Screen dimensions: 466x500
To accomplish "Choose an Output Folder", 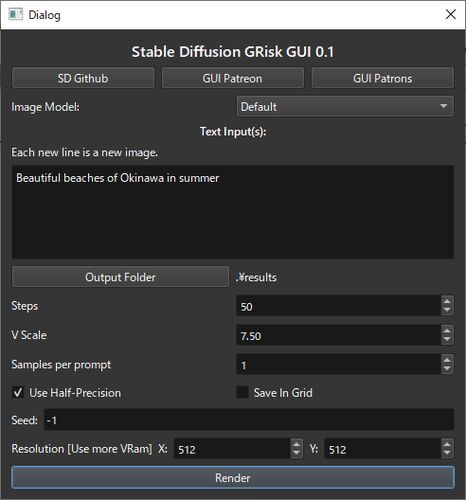I will 120,277.
